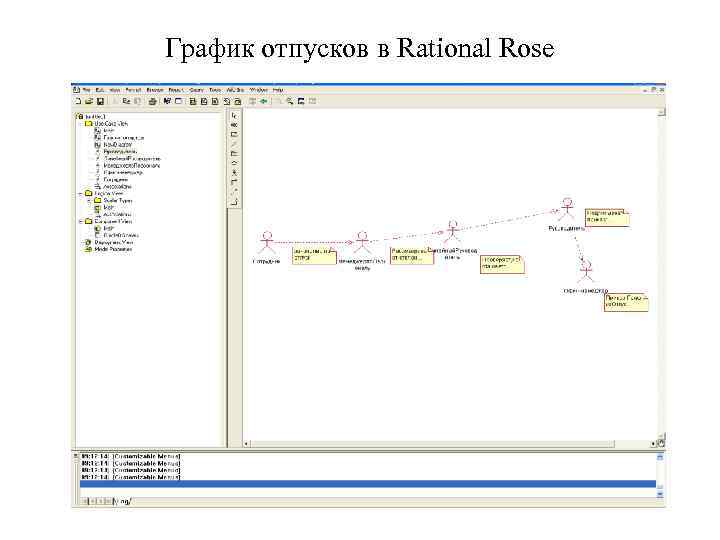Open the Tools menu
The image size is (720, 540).
click(215, 90)
